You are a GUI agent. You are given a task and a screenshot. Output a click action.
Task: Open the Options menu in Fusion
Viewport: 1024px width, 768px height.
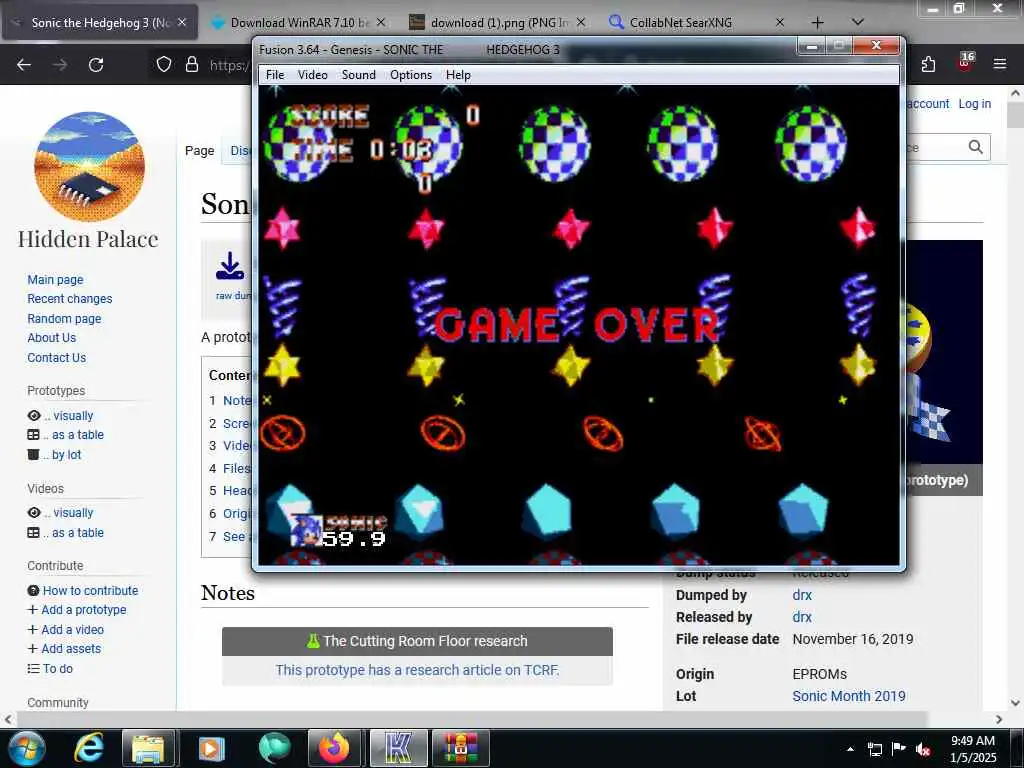pos(411,75)
